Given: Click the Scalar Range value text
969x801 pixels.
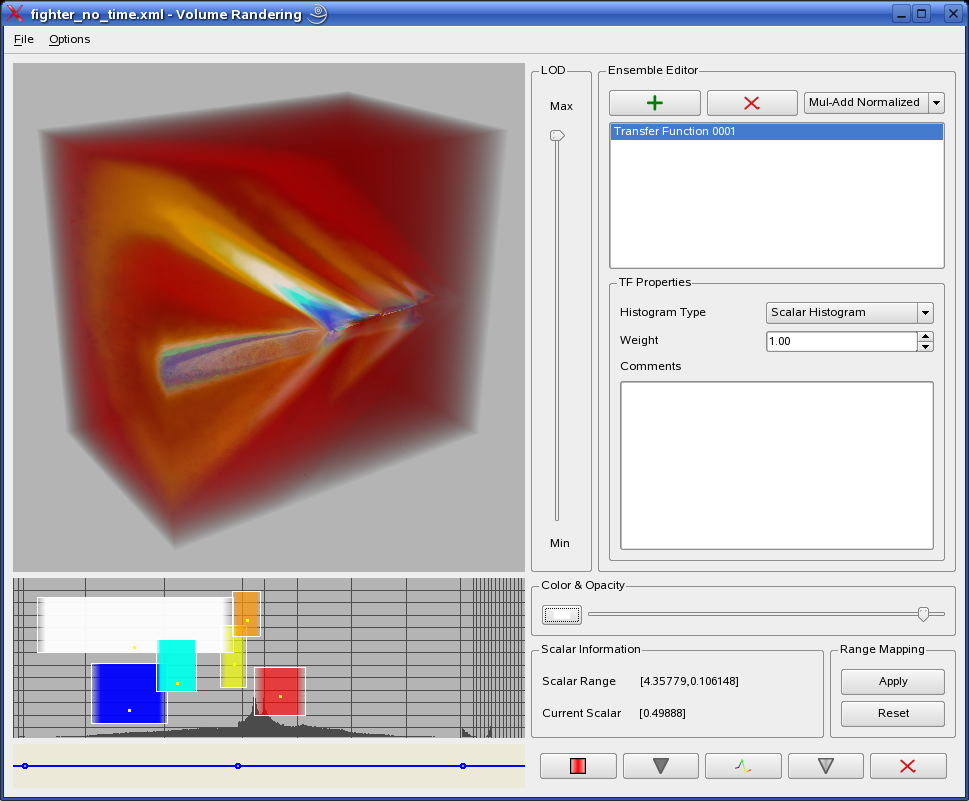Looking at the screenshot, I should tap(689, 681).
